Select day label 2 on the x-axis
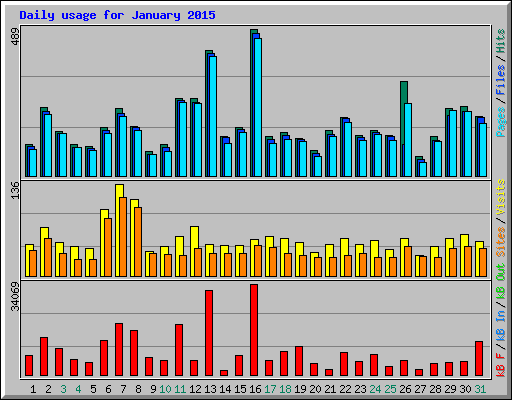The image size is (512, 400). (x=48, y=389)
